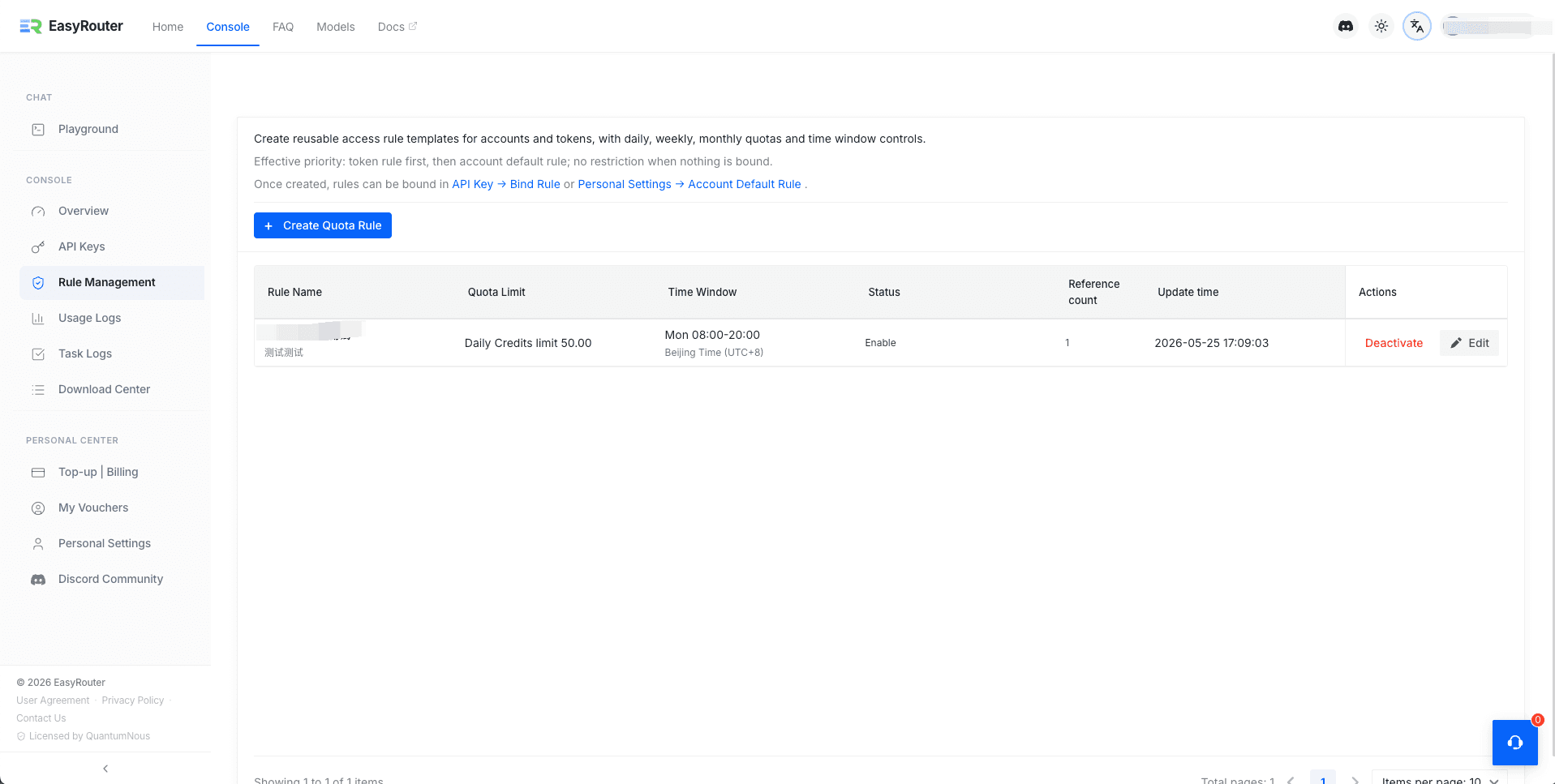
Task: Click the next page arrow
Action: coord(1355,780)
